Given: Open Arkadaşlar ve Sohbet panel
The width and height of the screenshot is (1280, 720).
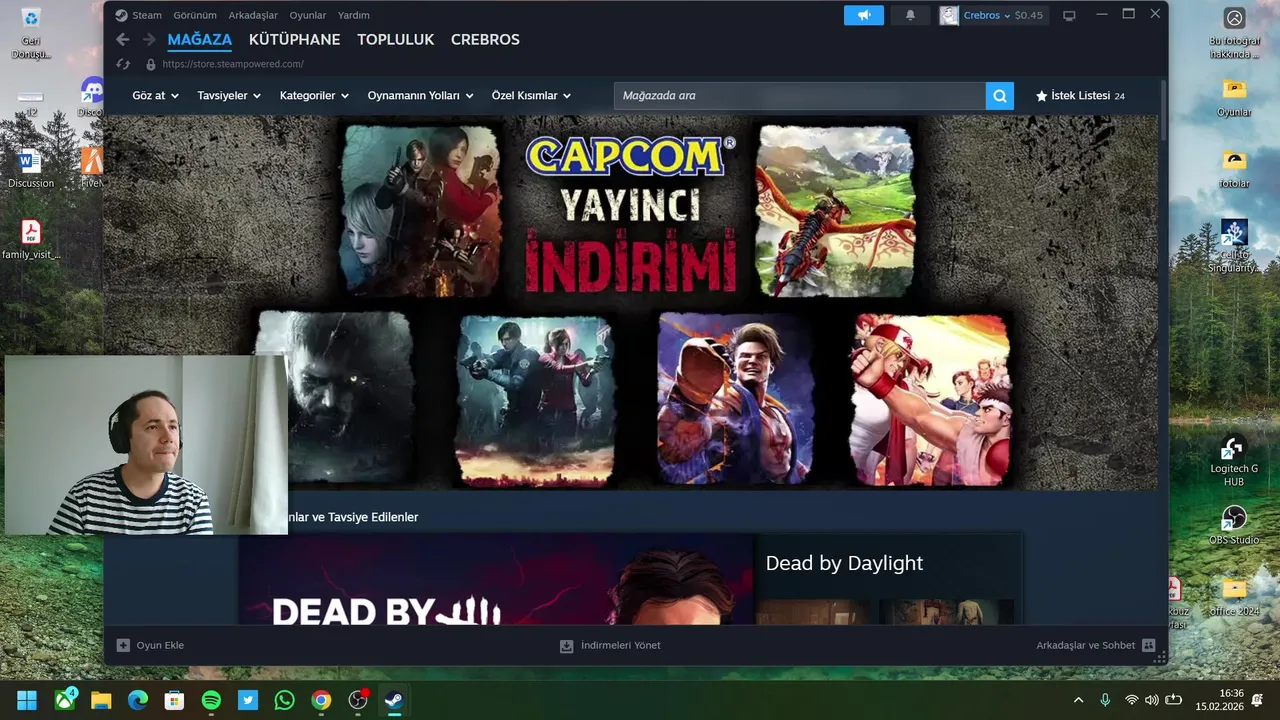Looking at the screenshot, I should [x=1095, y=645].
